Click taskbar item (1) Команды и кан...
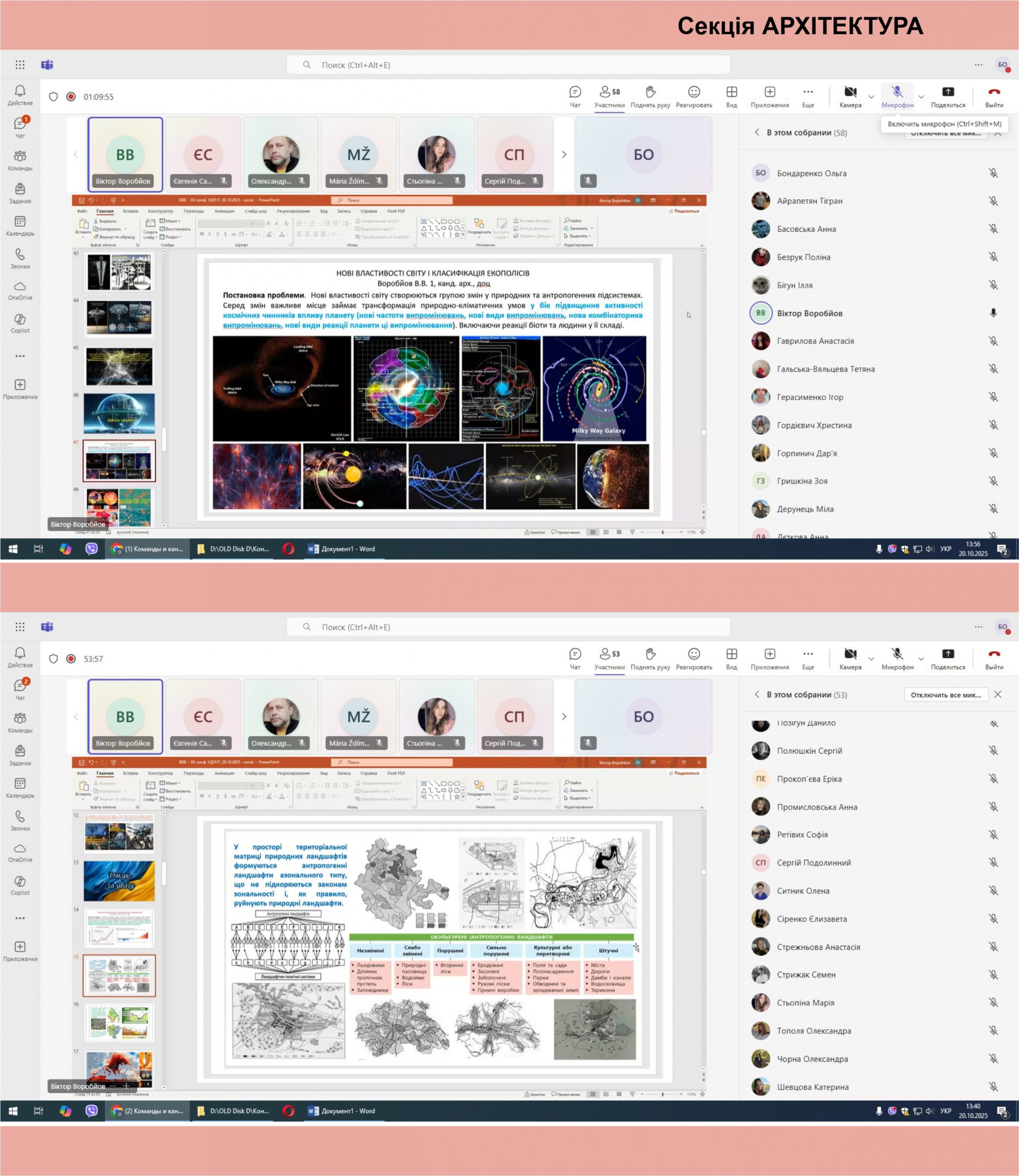Image resolution: width=1019 pixels, height=1176 pixels. pos(147,549)
